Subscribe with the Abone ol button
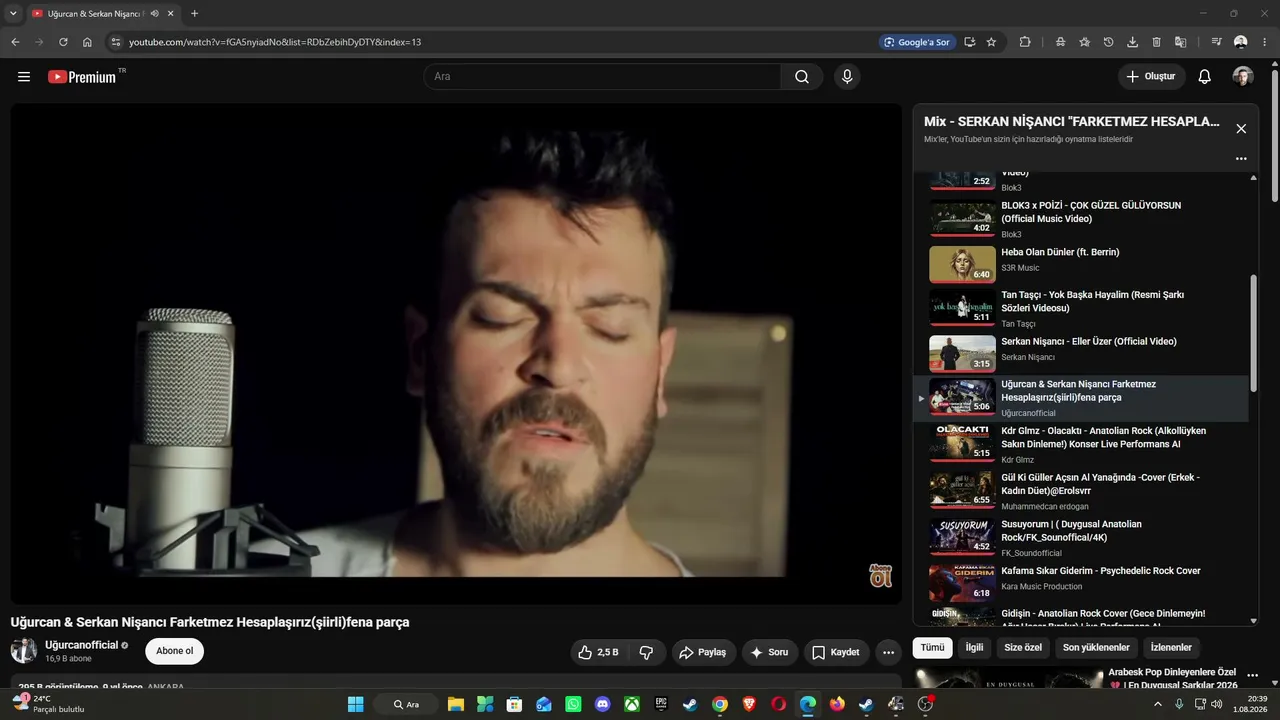The image size is (1280, 720). click(175, 651)
